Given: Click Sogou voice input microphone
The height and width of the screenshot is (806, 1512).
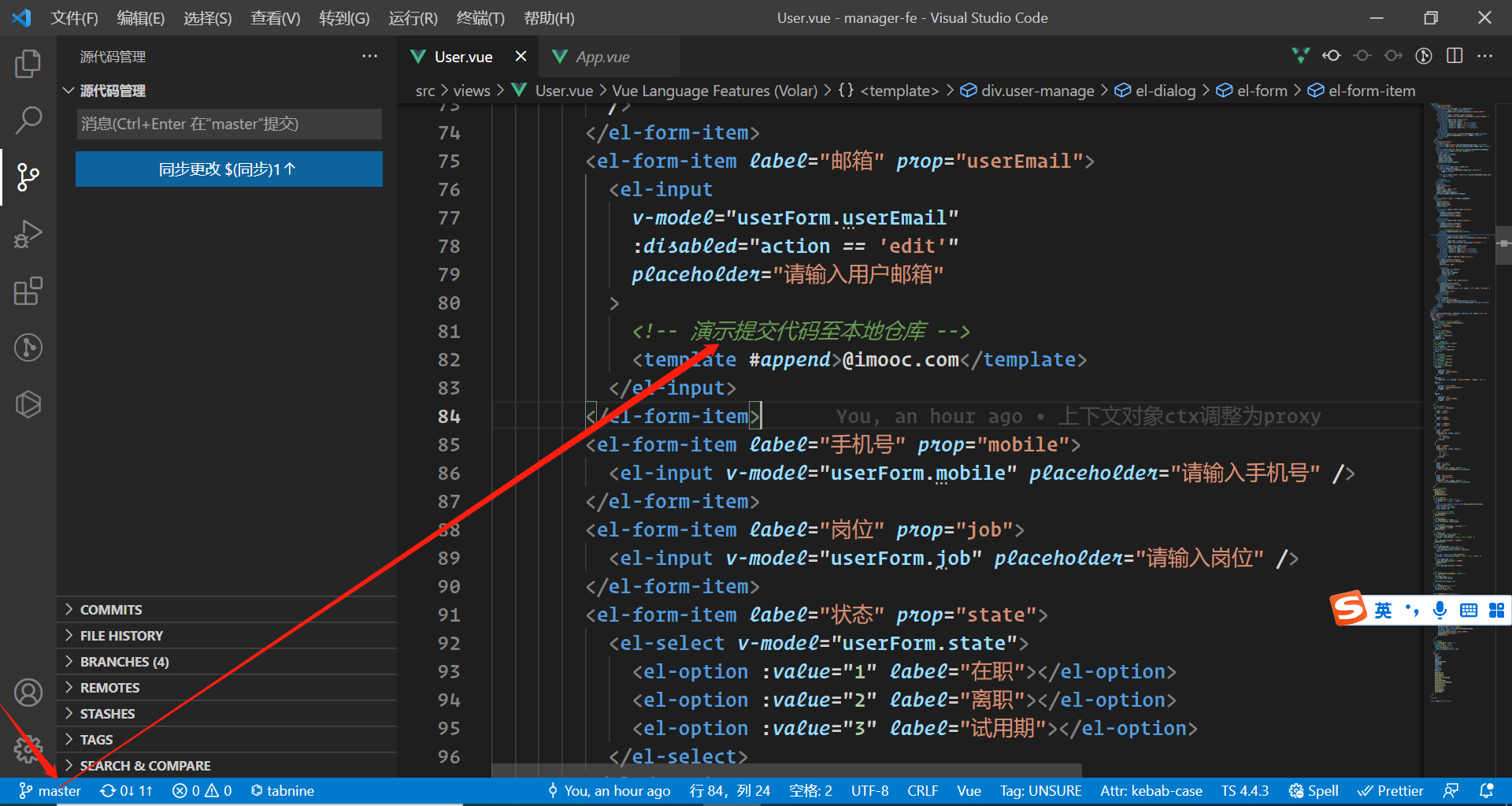Looking at the screenshot, I should click(x=1440, y=611).
